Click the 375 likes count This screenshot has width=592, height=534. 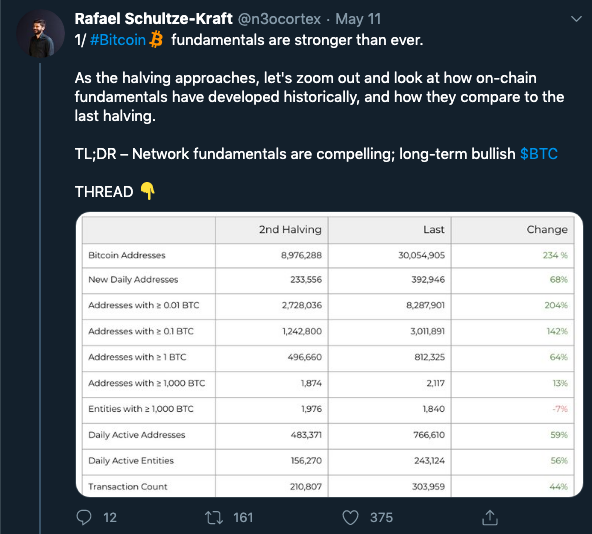click(381, 517)
